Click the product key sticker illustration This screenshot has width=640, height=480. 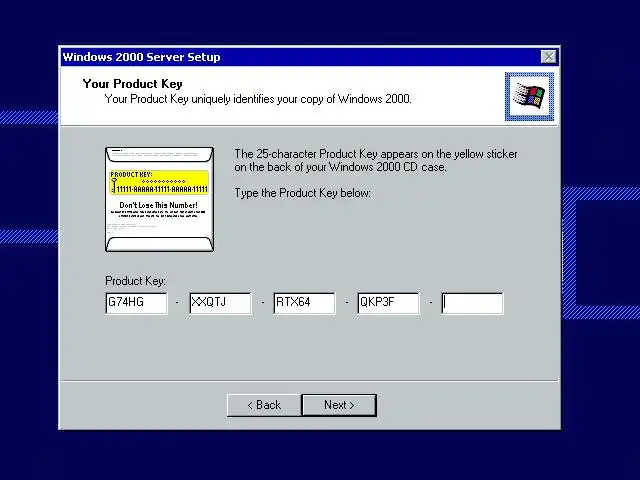[159, 199]
